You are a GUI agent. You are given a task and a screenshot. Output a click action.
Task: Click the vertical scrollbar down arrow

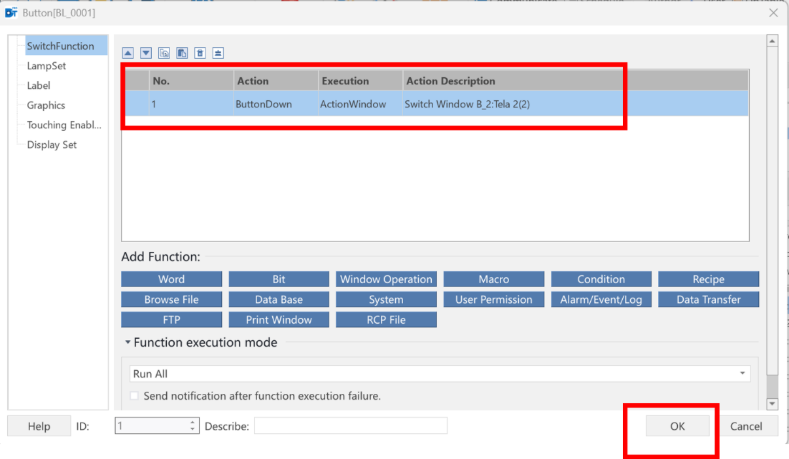(x=772, y=404)
